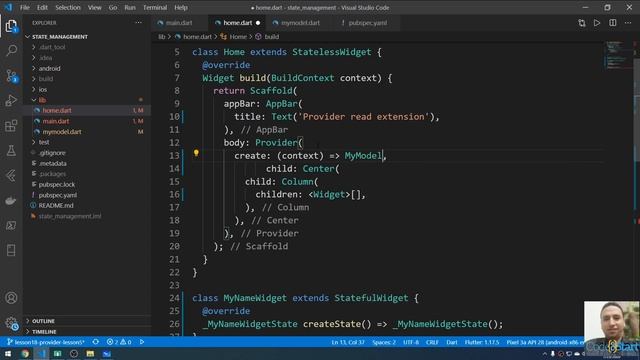This screenshot has width=640, height=360.
Task: Close unsaved home.dart tab dot
Action: (x=258, y=23)
